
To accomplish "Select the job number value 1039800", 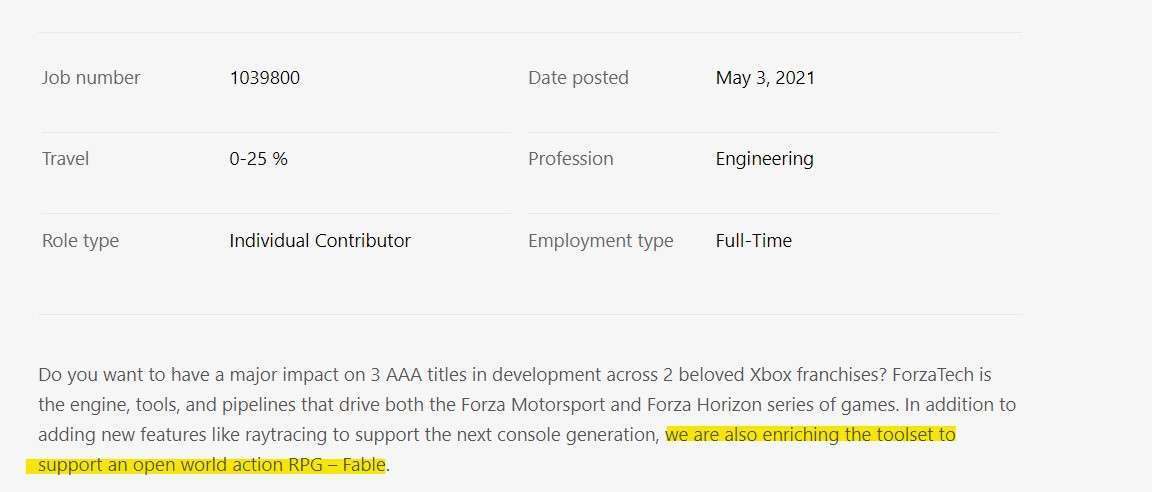I will 264,78.
